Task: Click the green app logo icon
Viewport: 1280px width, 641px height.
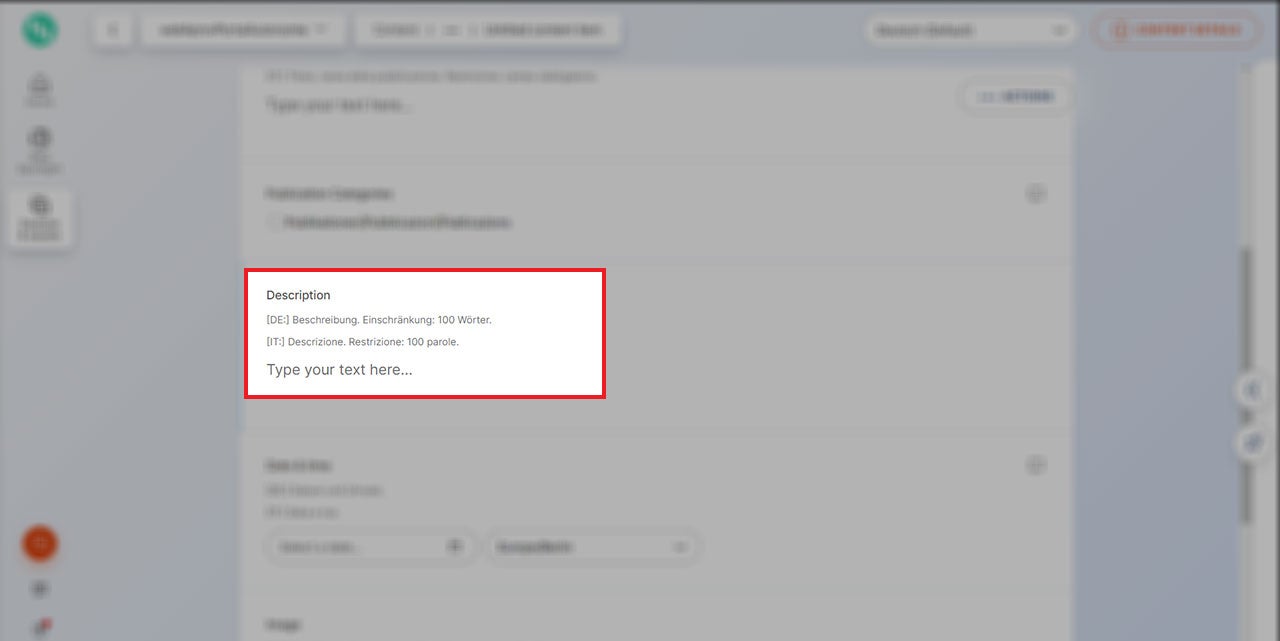Action: coord(39,30)
